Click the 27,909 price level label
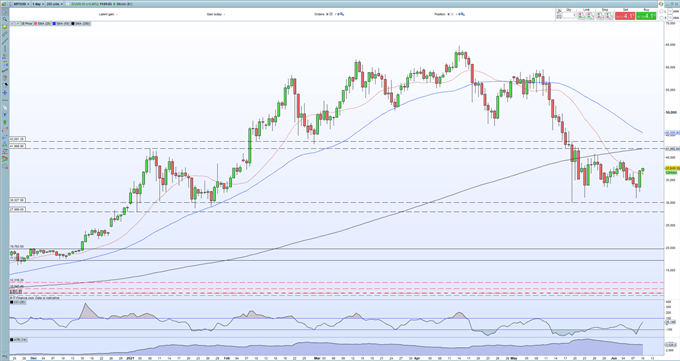 [x=17, y=209]
